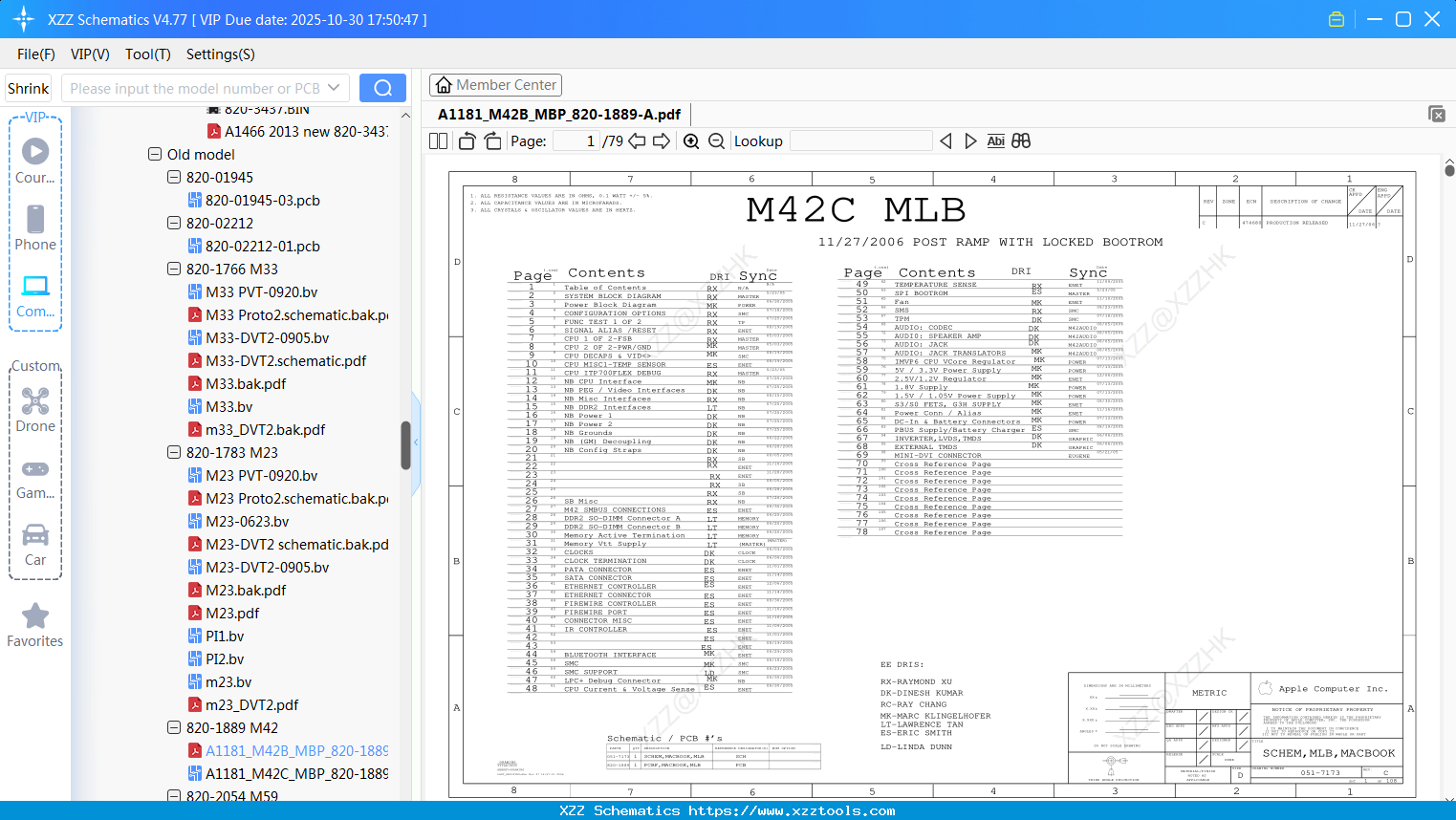Switch to the A1181_M42B_MBP_820-1889-A.pdf tab

(559, 115)
